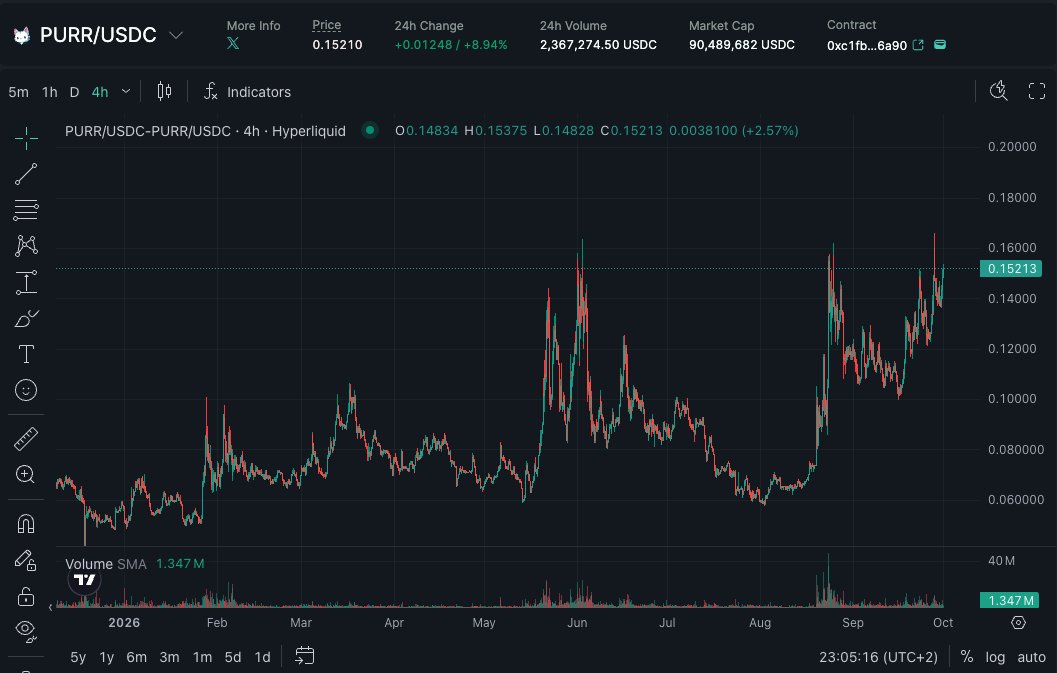Click the Market Cap value 90,489,682 USDC
Screen dimensions: 1057x673
point(742,45)
